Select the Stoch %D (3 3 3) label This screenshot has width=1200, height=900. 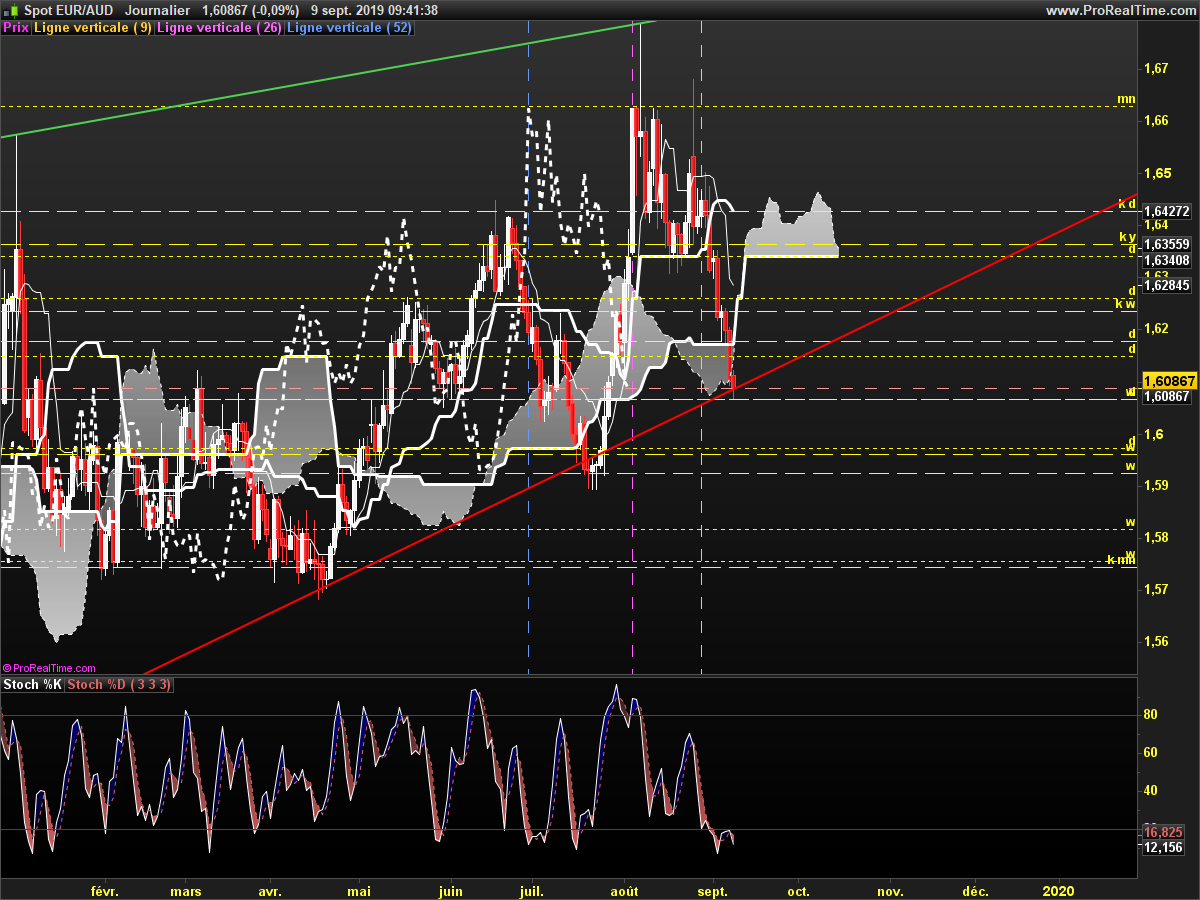[x=120, y=685]
